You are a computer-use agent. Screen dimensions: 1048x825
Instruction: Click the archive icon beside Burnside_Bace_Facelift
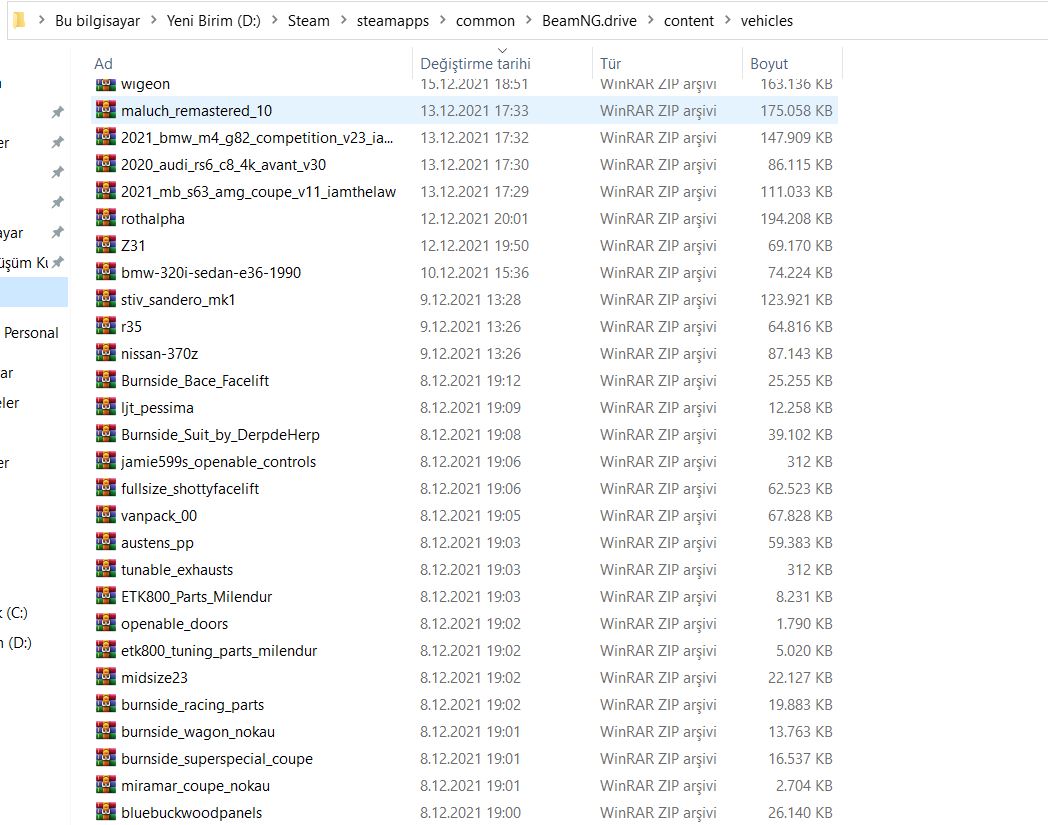coord(106,380)
